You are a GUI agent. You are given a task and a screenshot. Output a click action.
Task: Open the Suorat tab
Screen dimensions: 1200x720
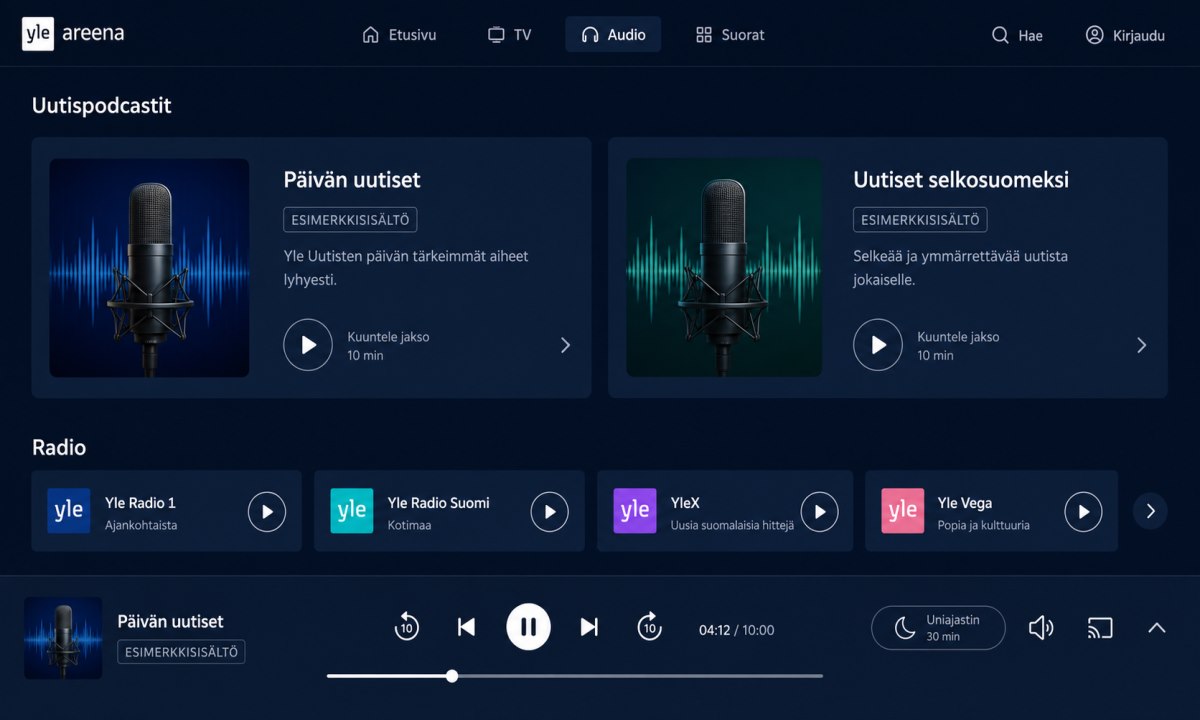(x=730, y=35)
